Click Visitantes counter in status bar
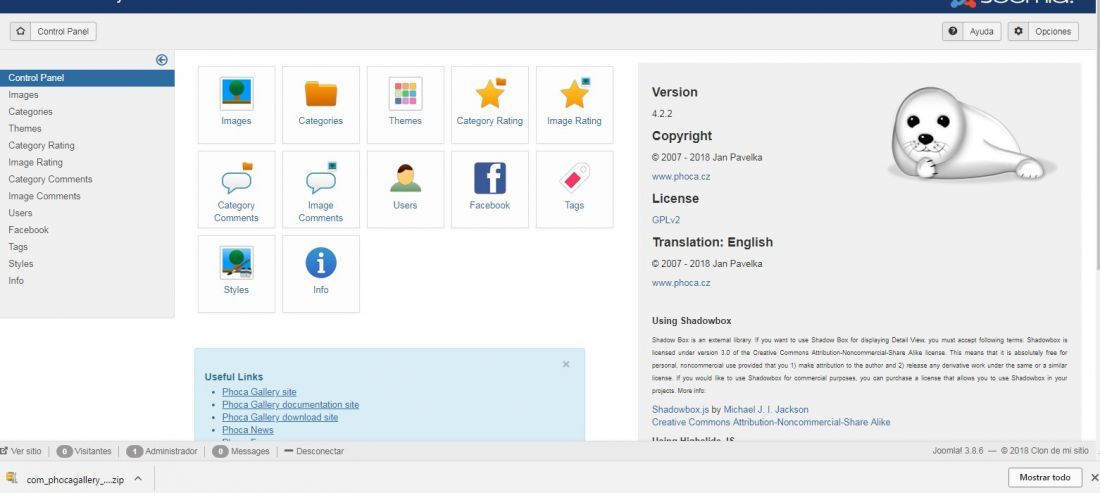Screen dimensions: 1100x493 [x=83, y=451]
